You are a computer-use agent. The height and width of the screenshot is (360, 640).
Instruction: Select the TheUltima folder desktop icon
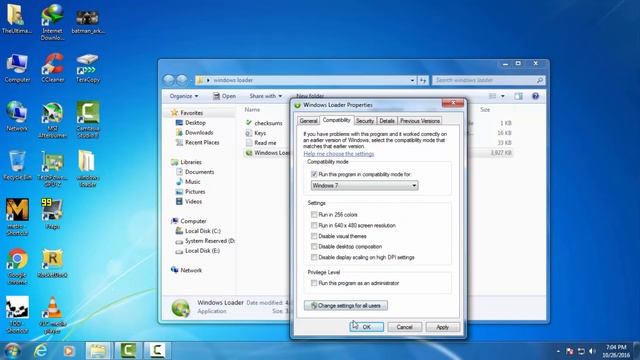click(16, 19)
